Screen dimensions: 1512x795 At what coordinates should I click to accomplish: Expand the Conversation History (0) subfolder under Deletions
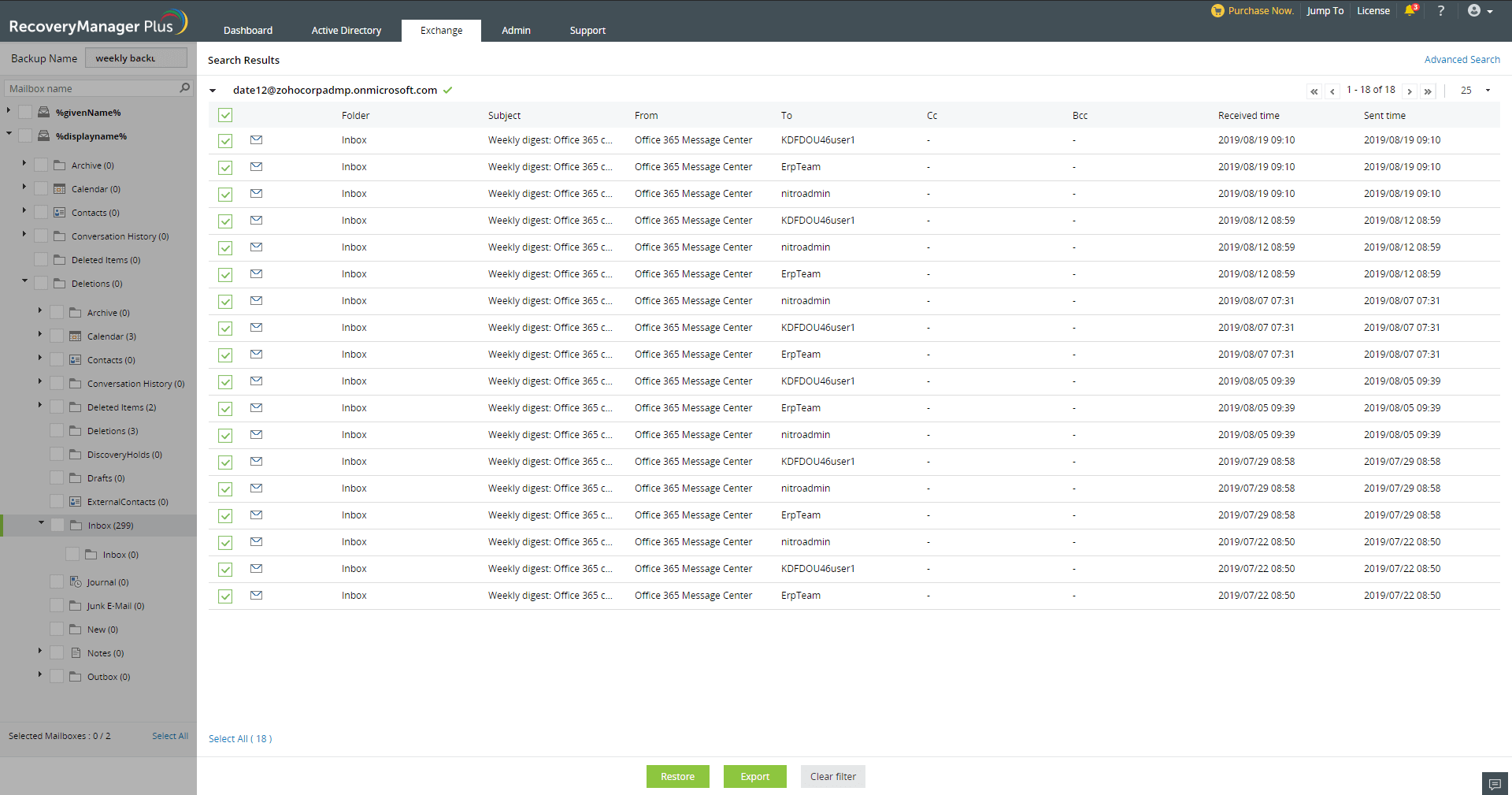click(40, 381)
